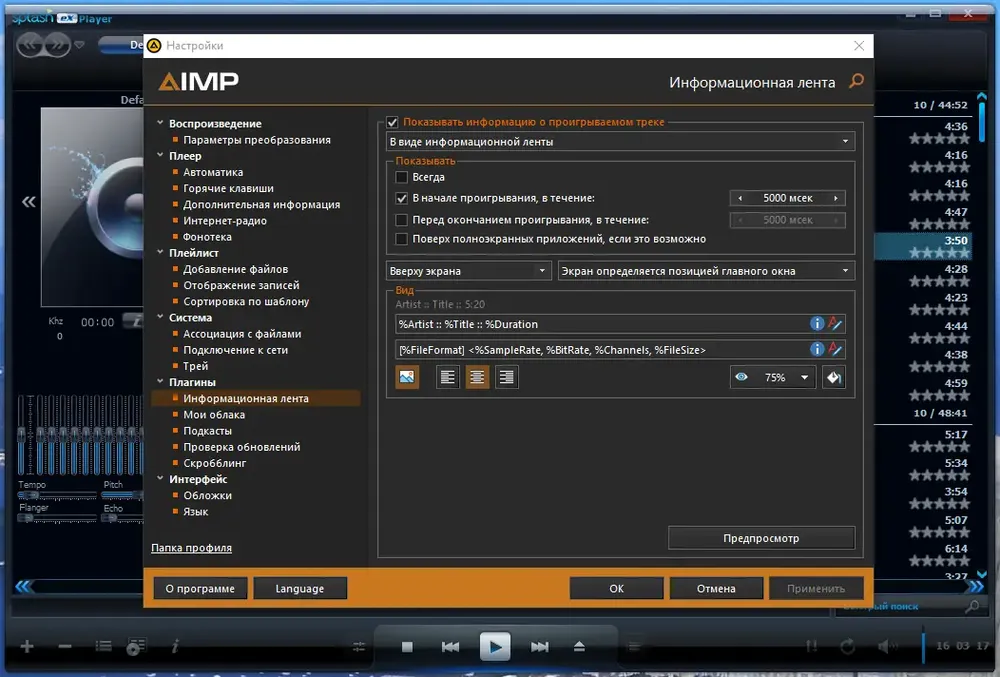Select 'Отображение записей' in settings tree

coord(241,285)
